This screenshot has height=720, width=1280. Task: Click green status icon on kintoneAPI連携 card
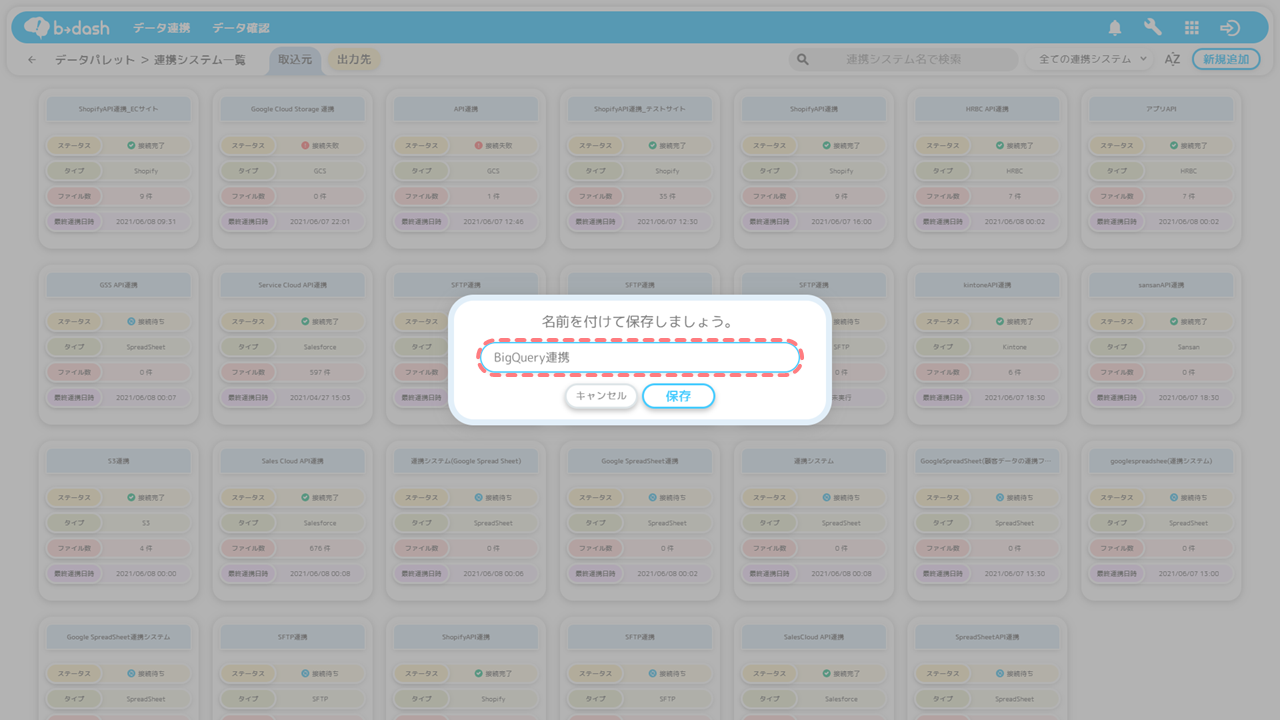(x=999, y=322)
